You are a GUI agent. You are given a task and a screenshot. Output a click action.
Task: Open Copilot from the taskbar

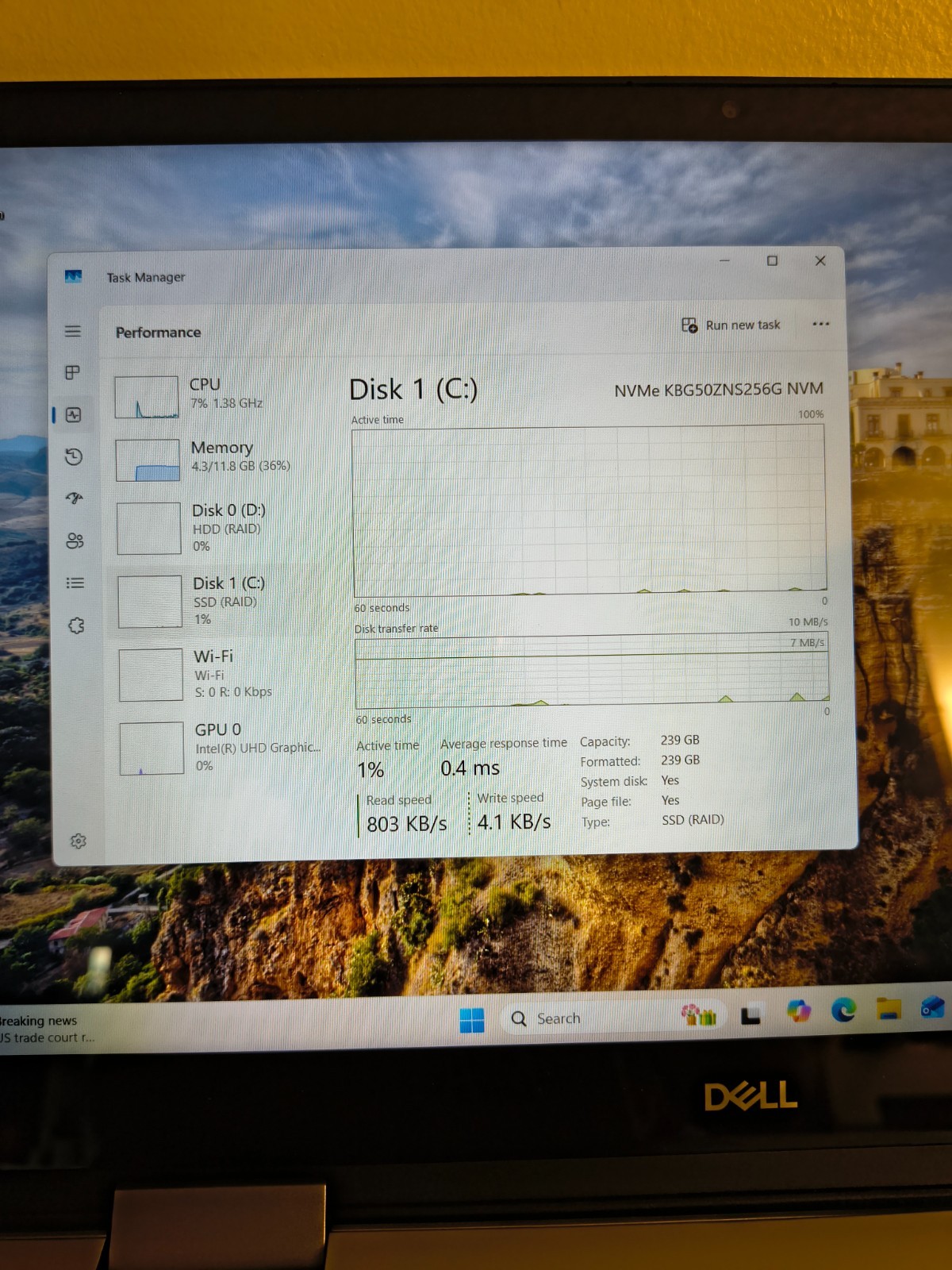[x=799, y=1011]
